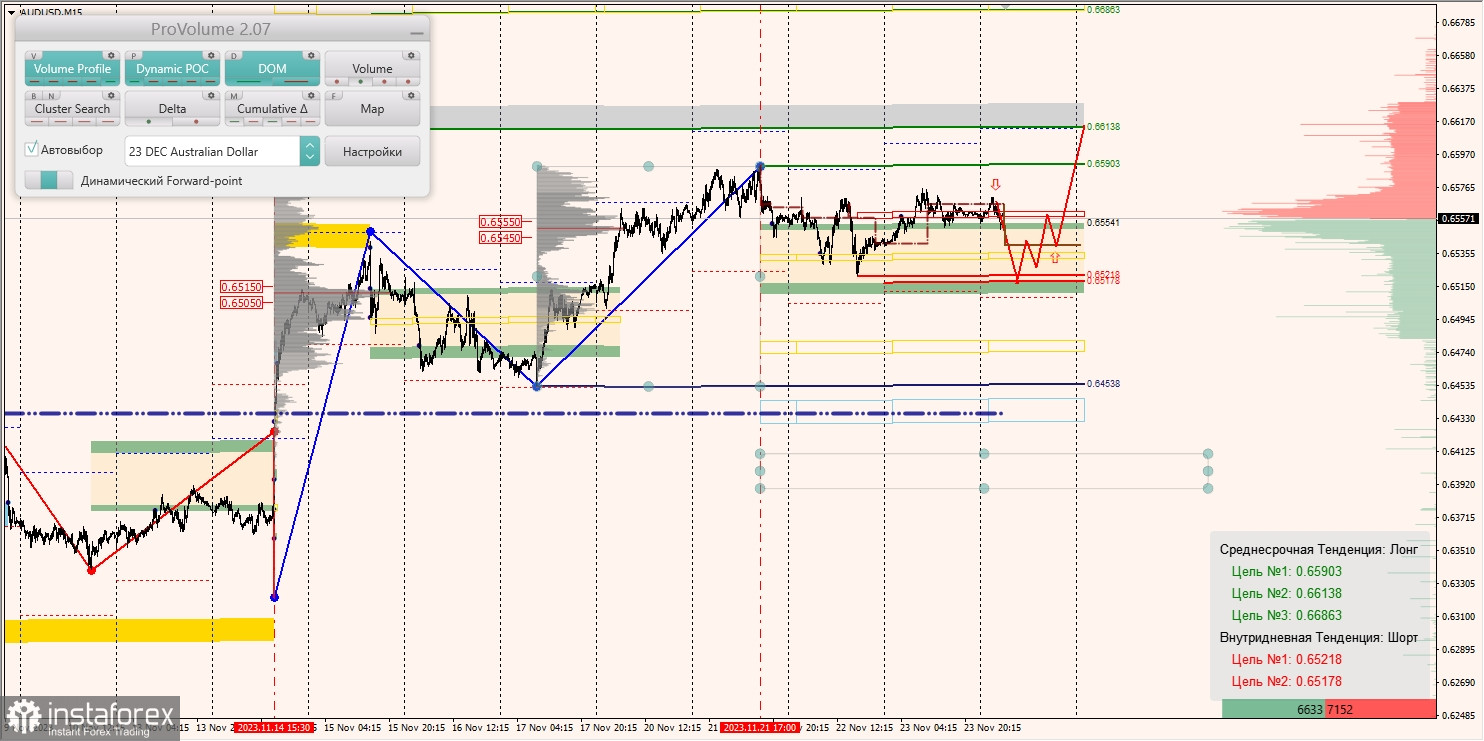This screenshot has height=741, width=1484.
Task: Open Cumulative Δ gear settings
Action: 311,96
